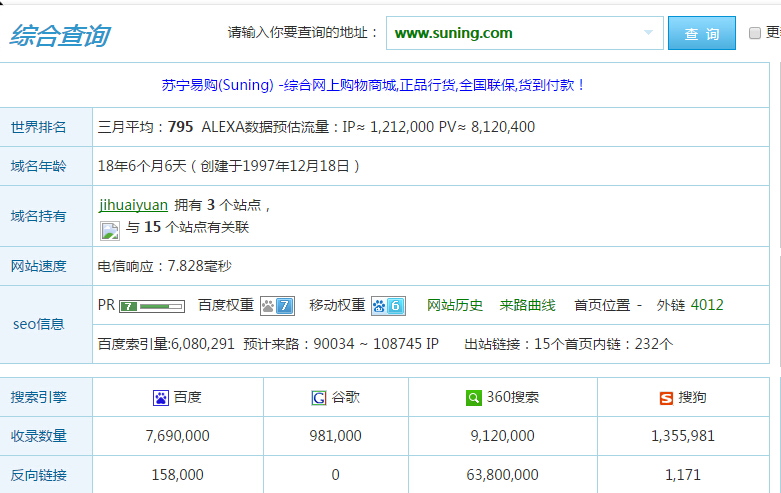Open the URL address dropdown arrow

click(x=648, y=32)
